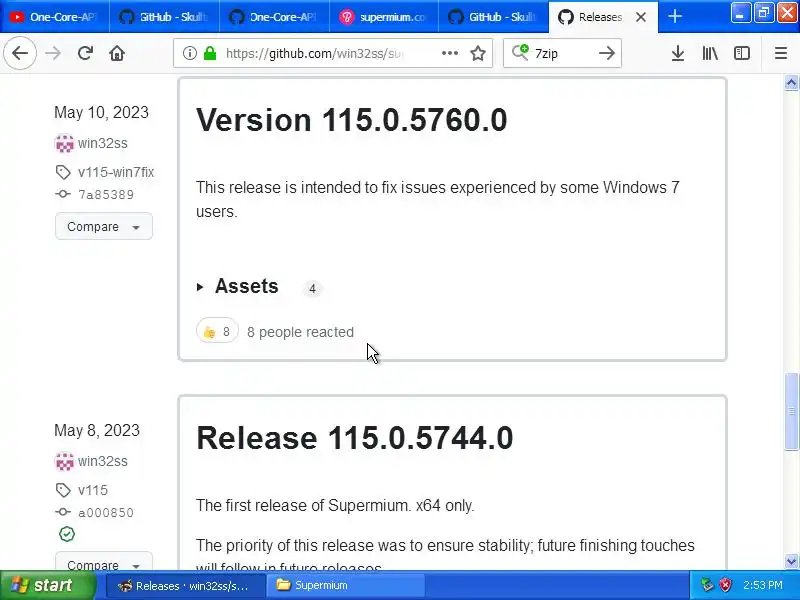Screen dimensions: 800x600
Task: Open win32ss profile next to May 8 release
Action: pos(103,461)
